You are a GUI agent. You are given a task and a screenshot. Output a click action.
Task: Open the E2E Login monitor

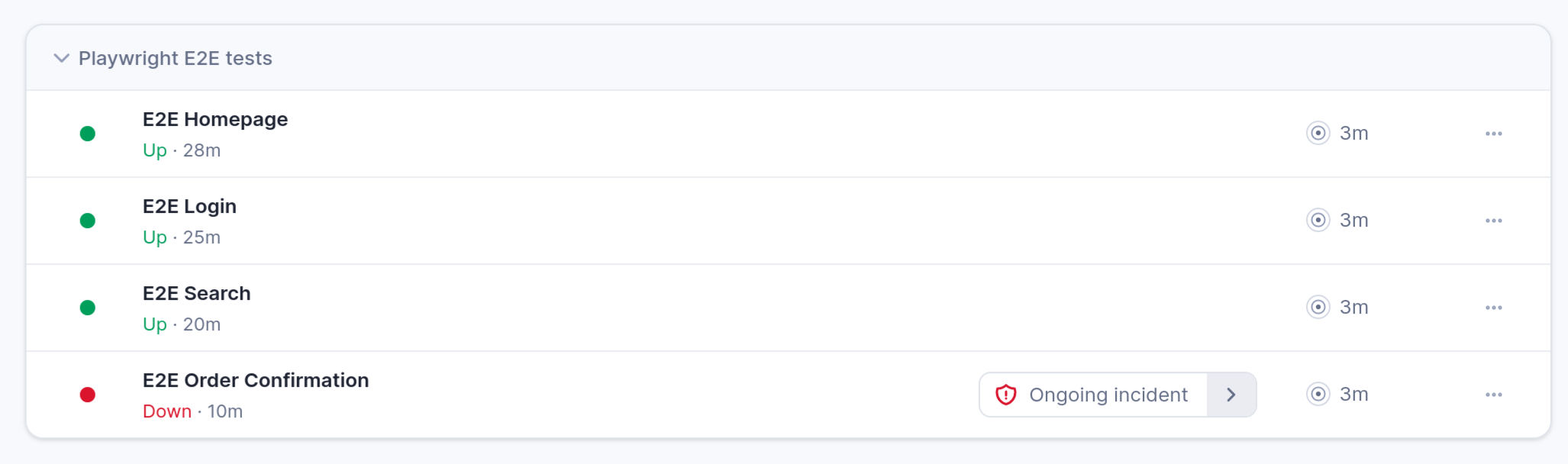[189, 207]
